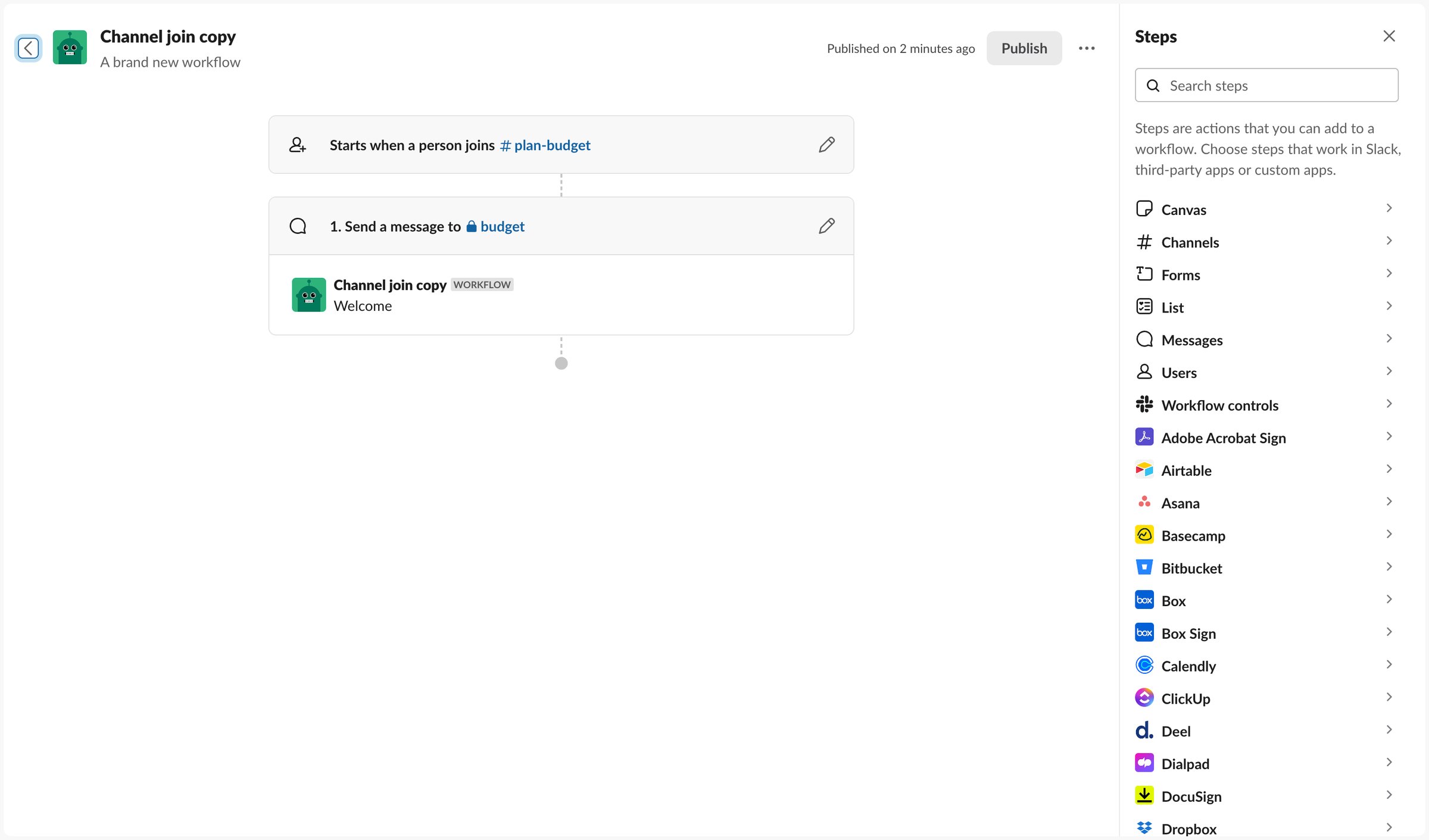Select the List icon

1144,307
